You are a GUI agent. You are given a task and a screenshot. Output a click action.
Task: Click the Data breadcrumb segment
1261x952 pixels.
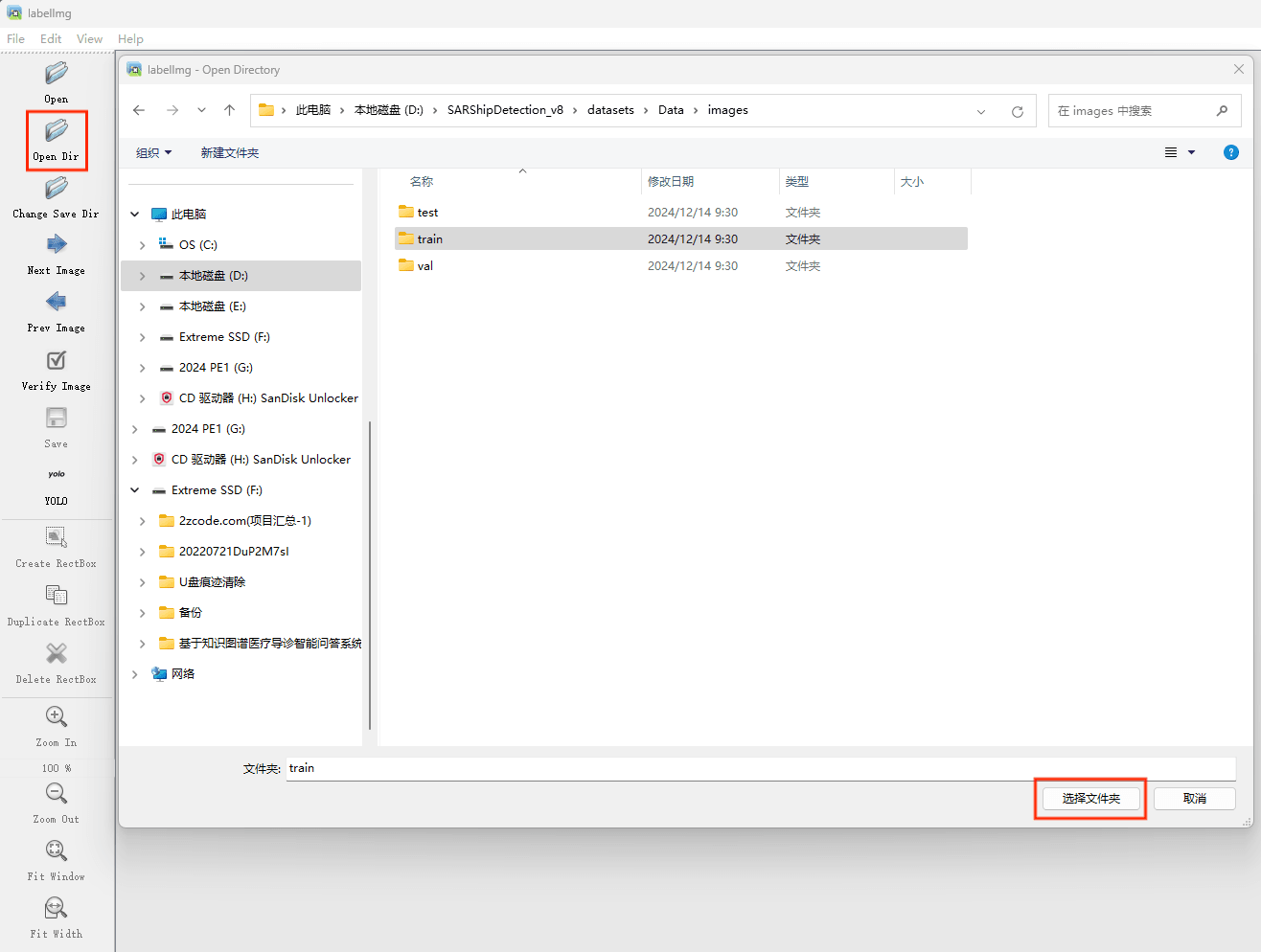pos(671,110)
